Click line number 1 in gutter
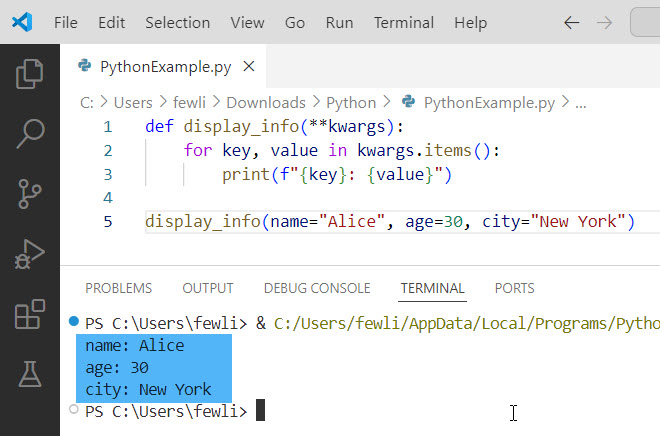Screen dimensions: 660x436 click(108, 127)
